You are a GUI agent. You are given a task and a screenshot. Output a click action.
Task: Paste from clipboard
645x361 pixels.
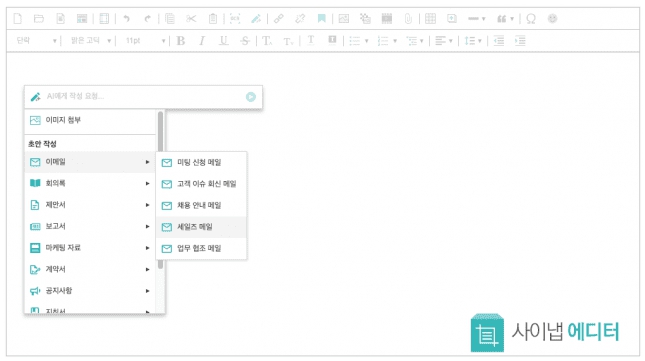point(213,19)
